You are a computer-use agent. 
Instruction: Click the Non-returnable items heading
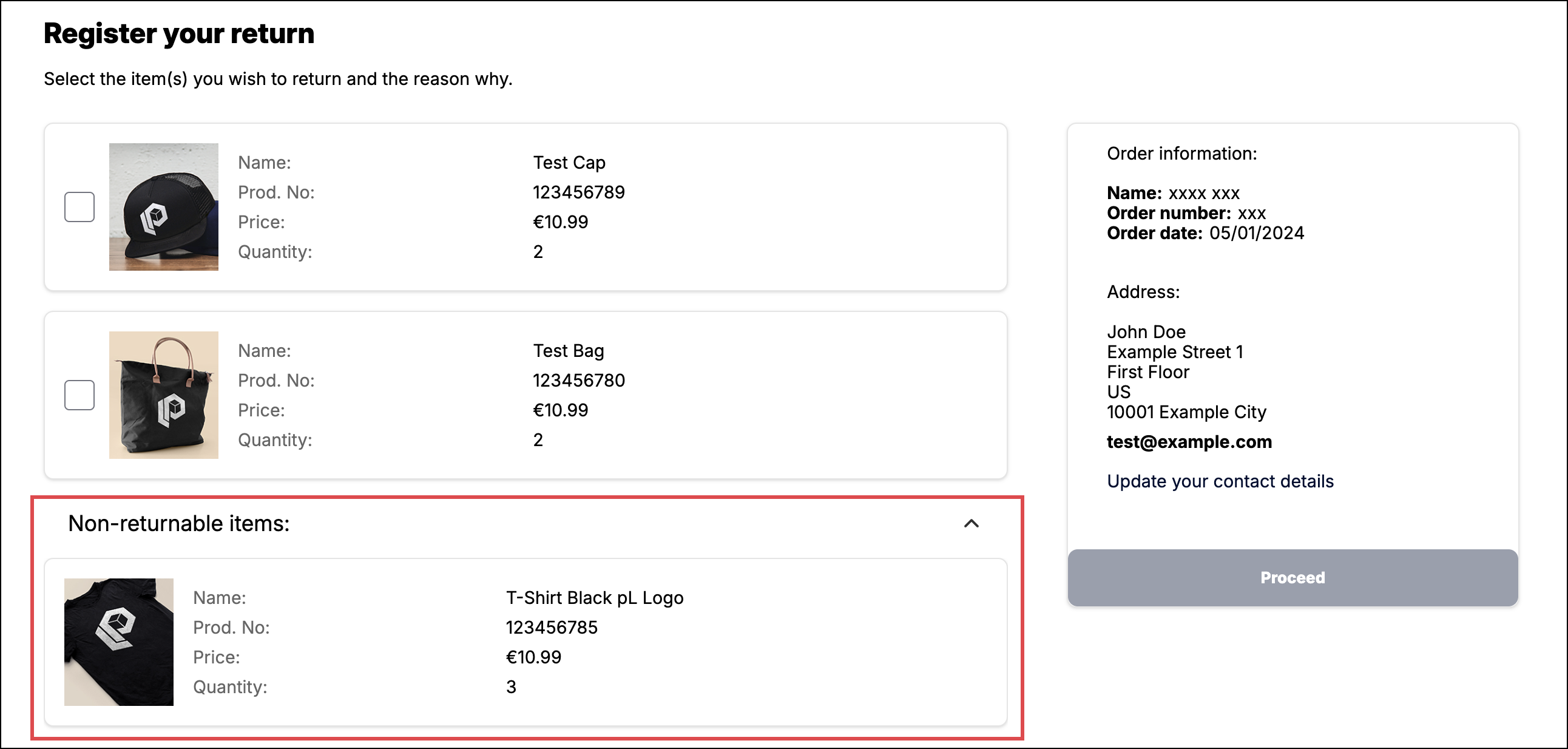point(179,524)
